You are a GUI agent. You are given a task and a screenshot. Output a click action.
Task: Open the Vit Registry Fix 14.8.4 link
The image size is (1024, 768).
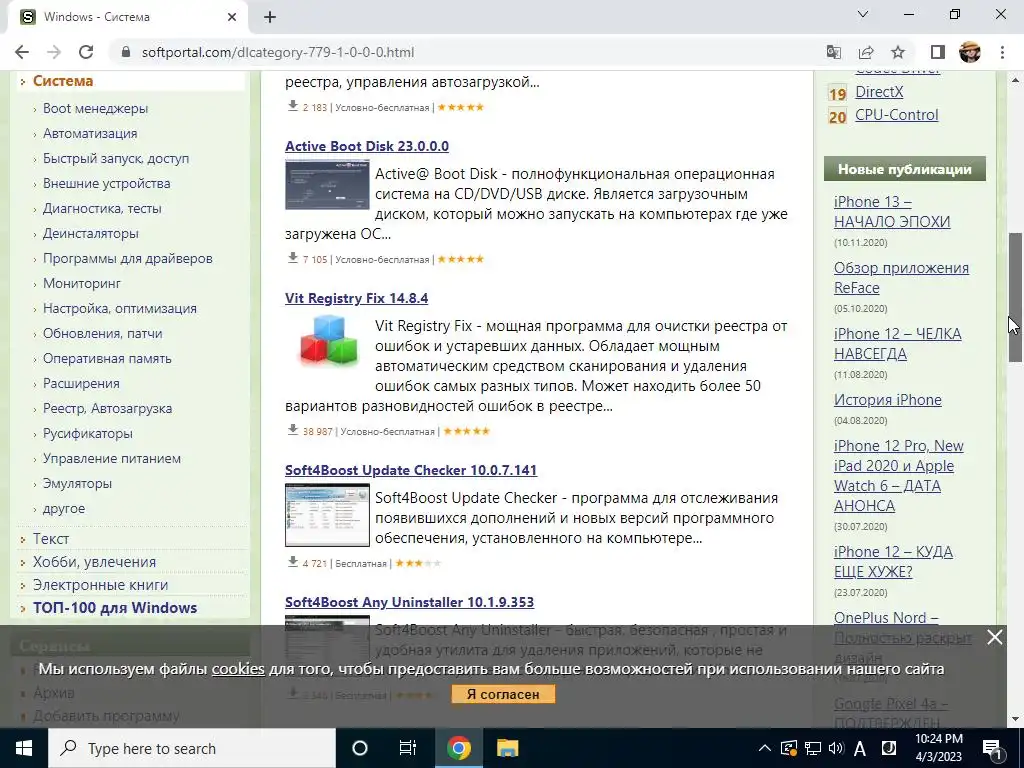[357, 298]
